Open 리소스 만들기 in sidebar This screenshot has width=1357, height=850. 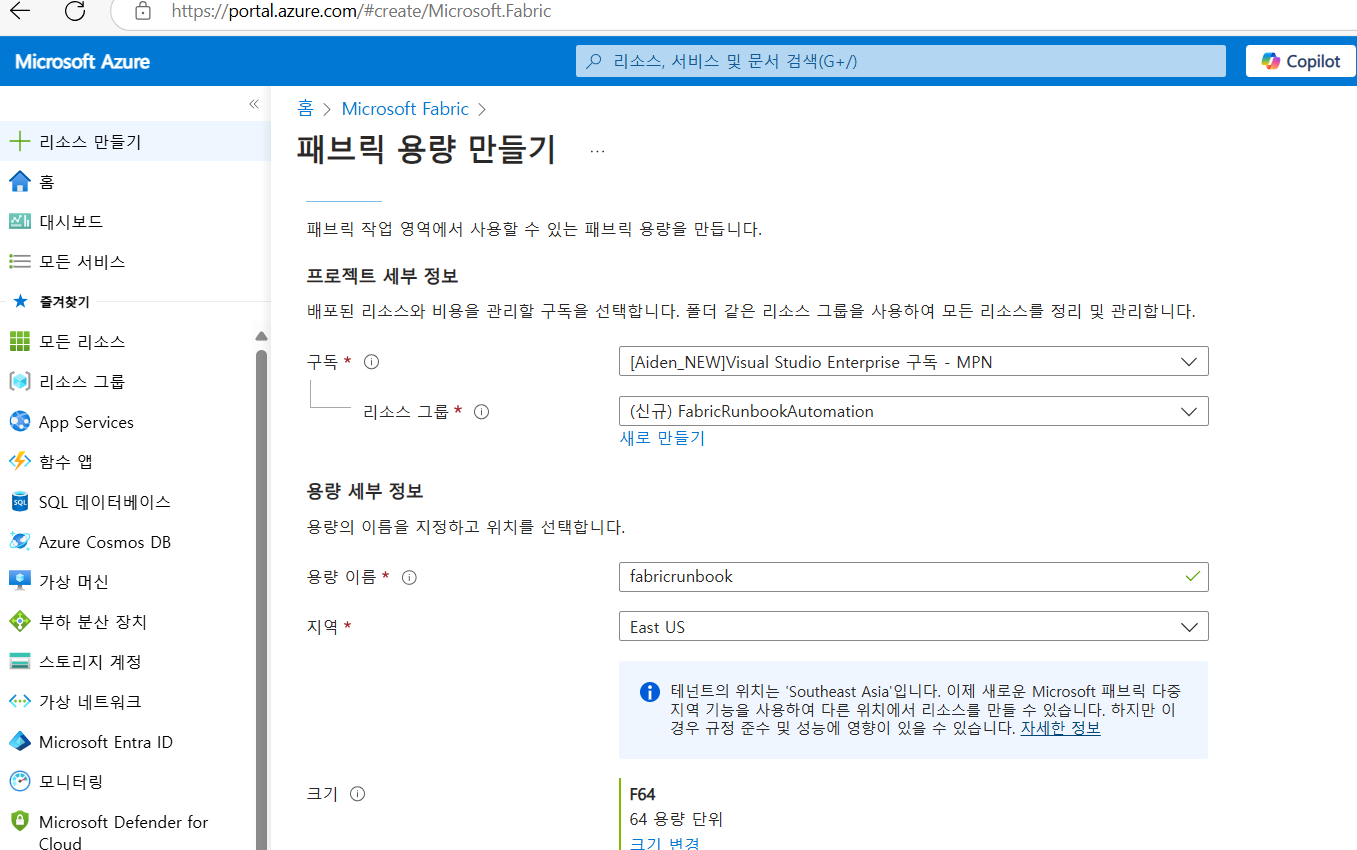[x=135, y=141]
